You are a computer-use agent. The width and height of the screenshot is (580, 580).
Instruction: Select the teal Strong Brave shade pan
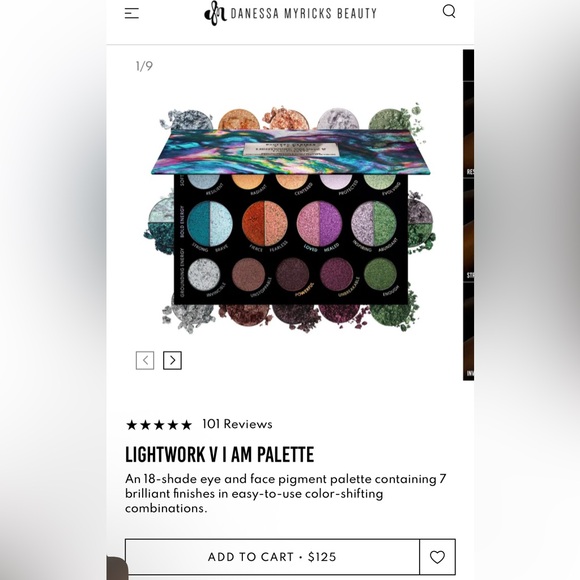[x=210, y=224]
